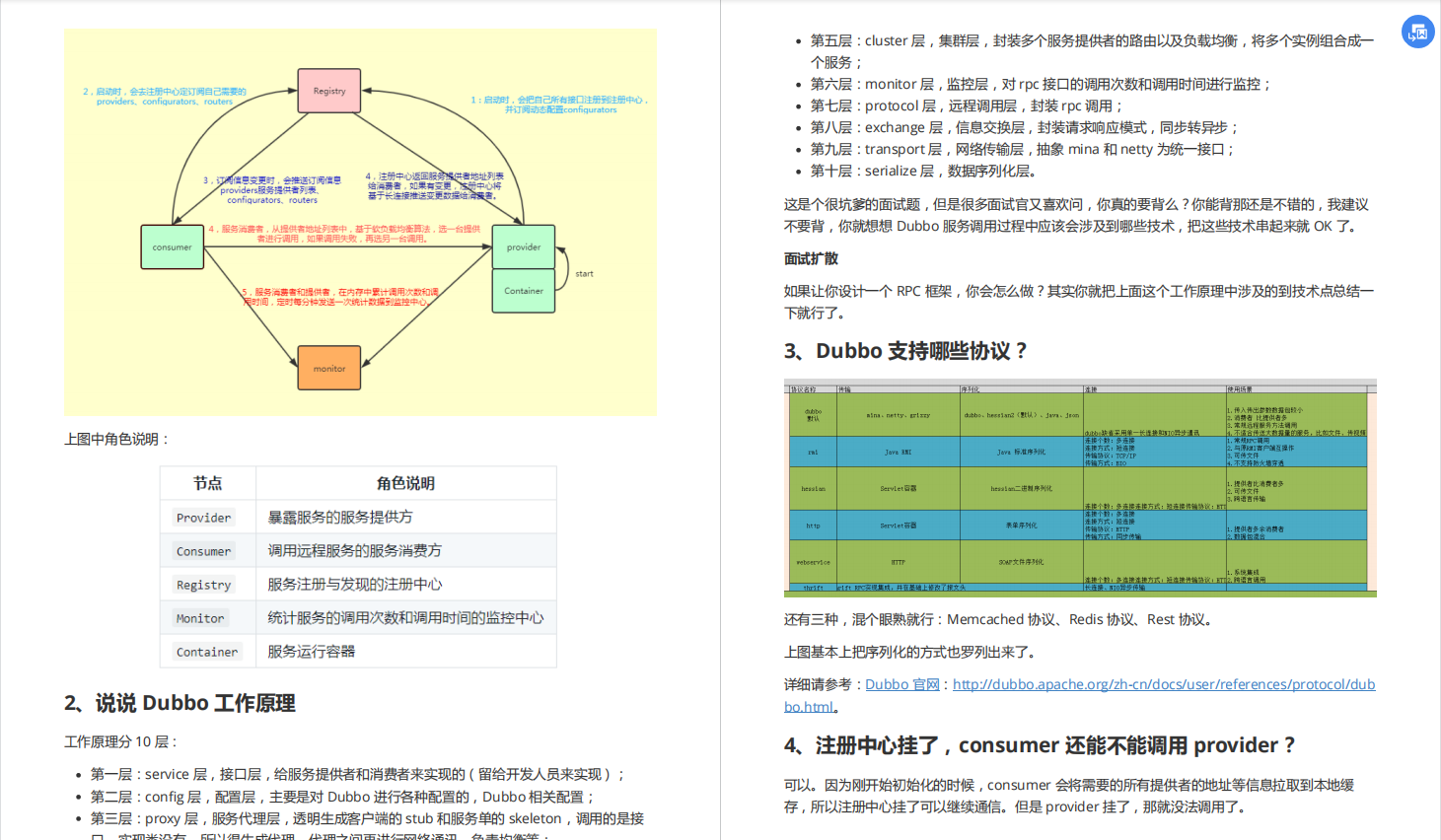Click the provider node in the diagram
Screen dimensions: 1441x840
click(523, 245)
